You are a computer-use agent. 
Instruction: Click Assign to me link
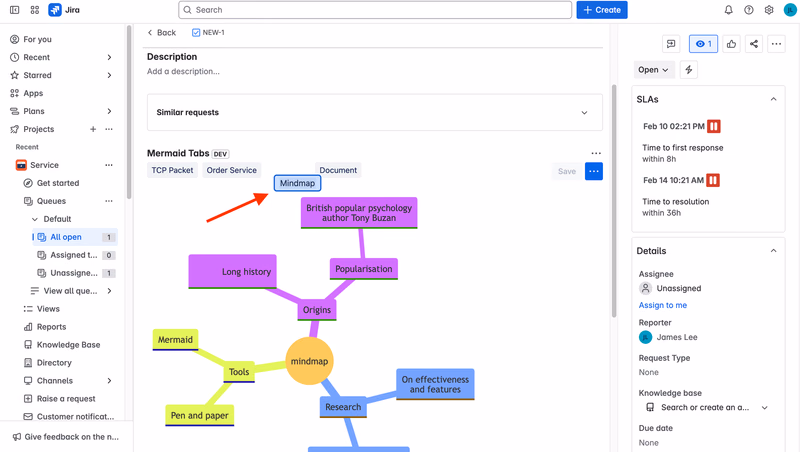pos(663,305)
